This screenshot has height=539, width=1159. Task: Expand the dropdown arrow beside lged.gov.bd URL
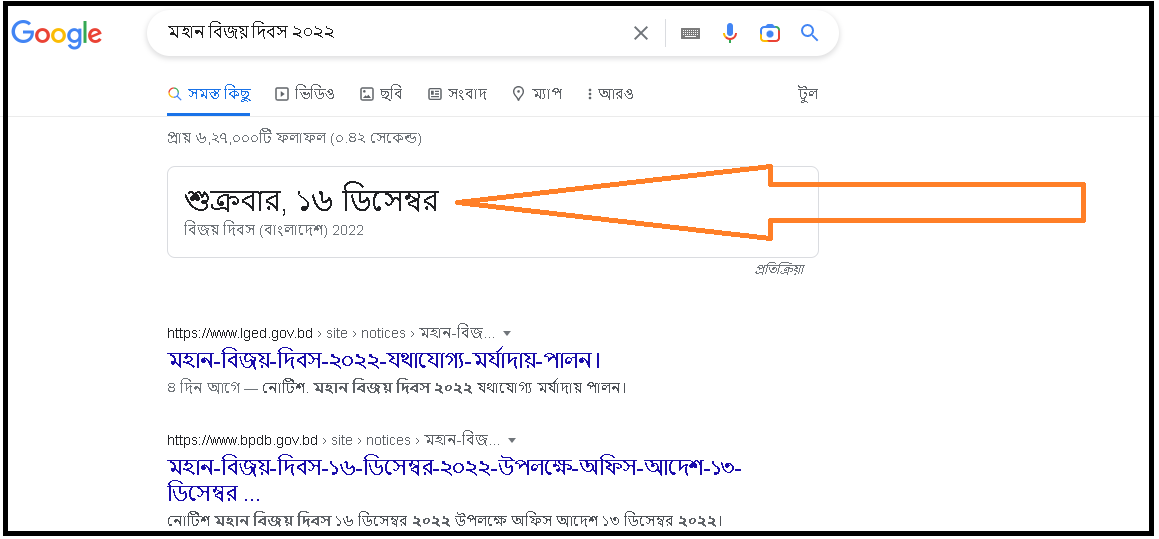(507, 333)
